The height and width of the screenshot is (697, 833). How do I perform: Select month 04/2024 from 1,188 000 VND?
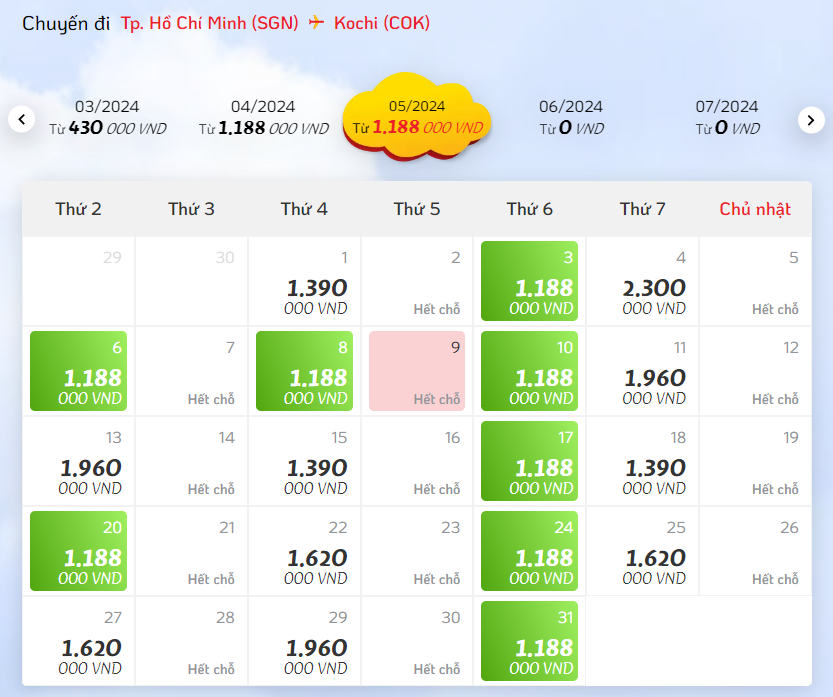tap(264, 117)
